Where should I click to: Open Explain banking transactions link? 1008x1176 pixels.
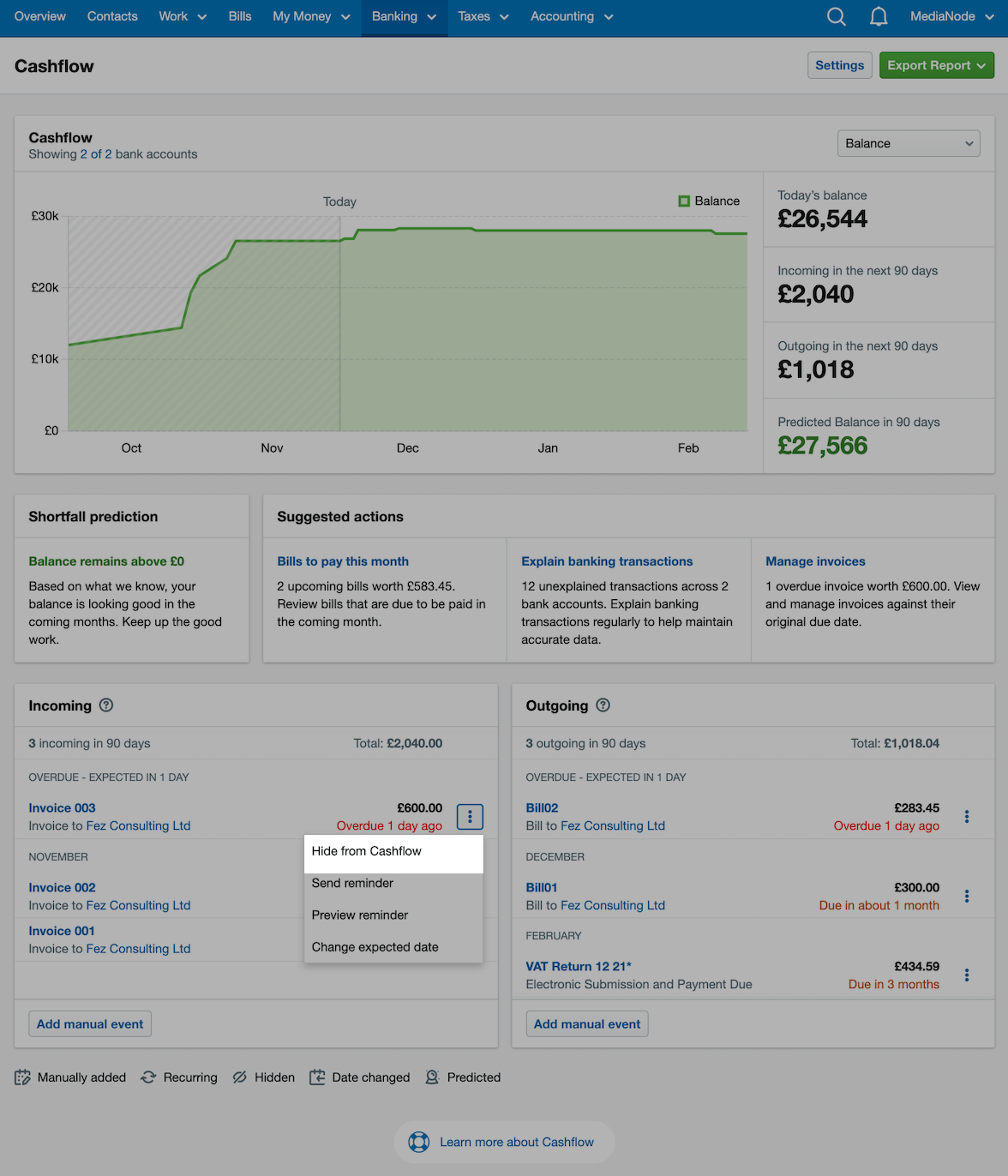coord(607,561)
